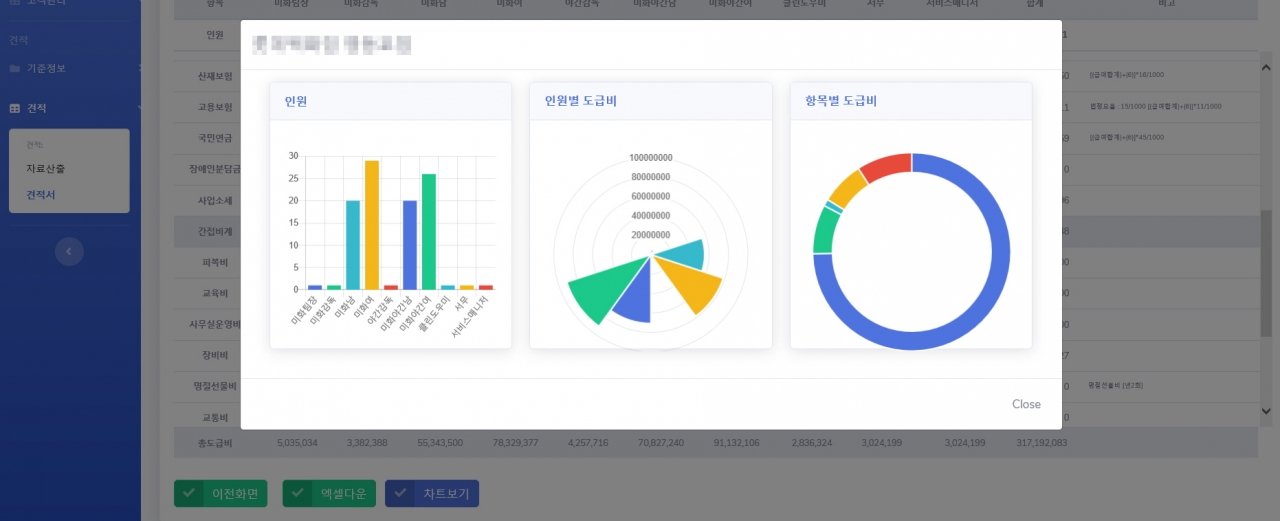Expand the 기준정보 sidebar menu

click(70, 68)
